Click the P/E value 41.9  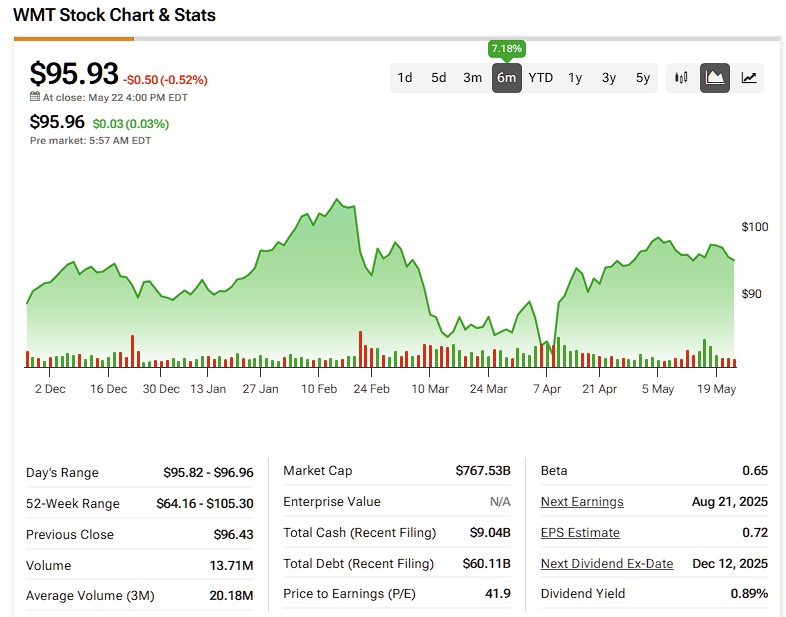point(498,594)
